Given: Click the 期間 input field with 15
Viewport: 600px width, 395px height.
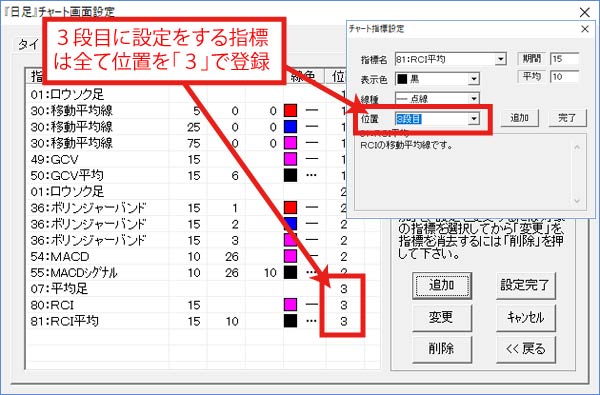Looking at the screenshot, I should [565, 59].
